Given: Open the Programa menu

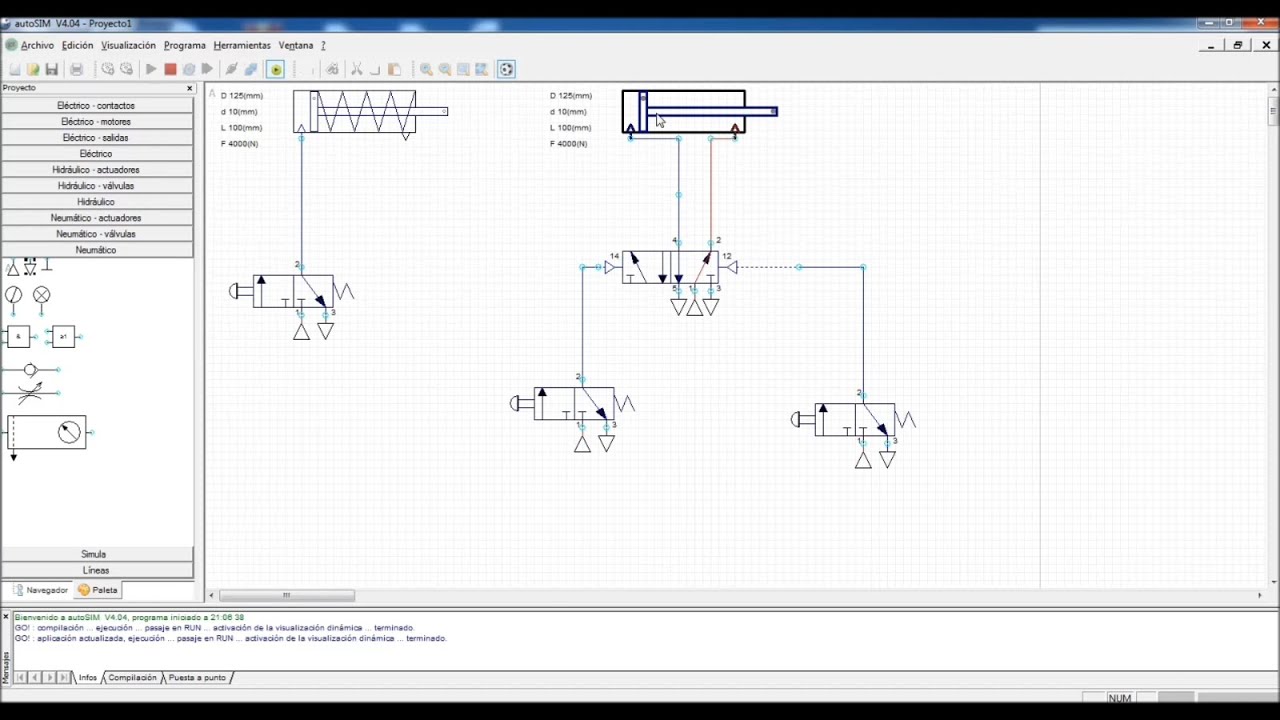Looking at the screenshot, I should (x=184, y=45).
